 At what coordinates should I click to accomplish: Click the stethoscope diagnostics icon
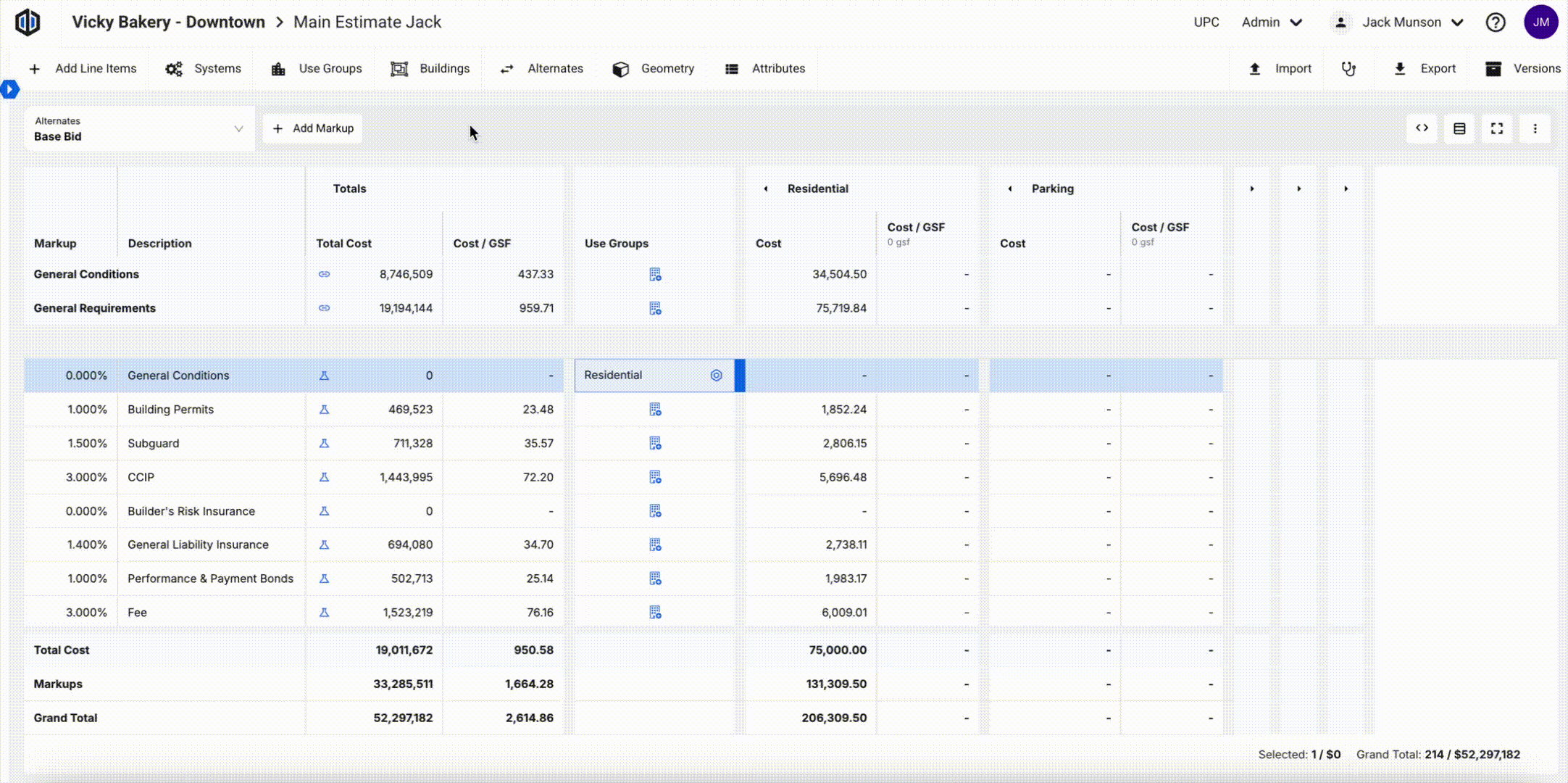[1348, 69]
